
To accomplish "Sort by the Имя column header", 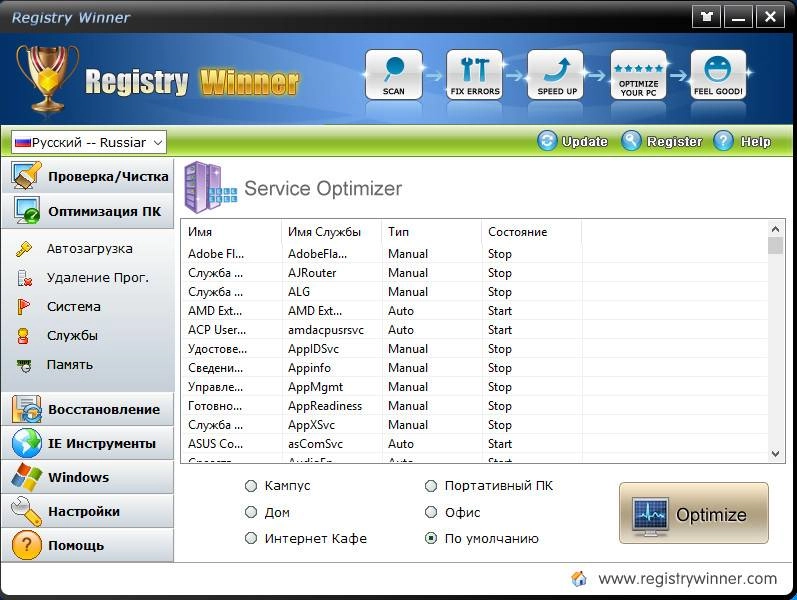I will (x=231, y=232).
